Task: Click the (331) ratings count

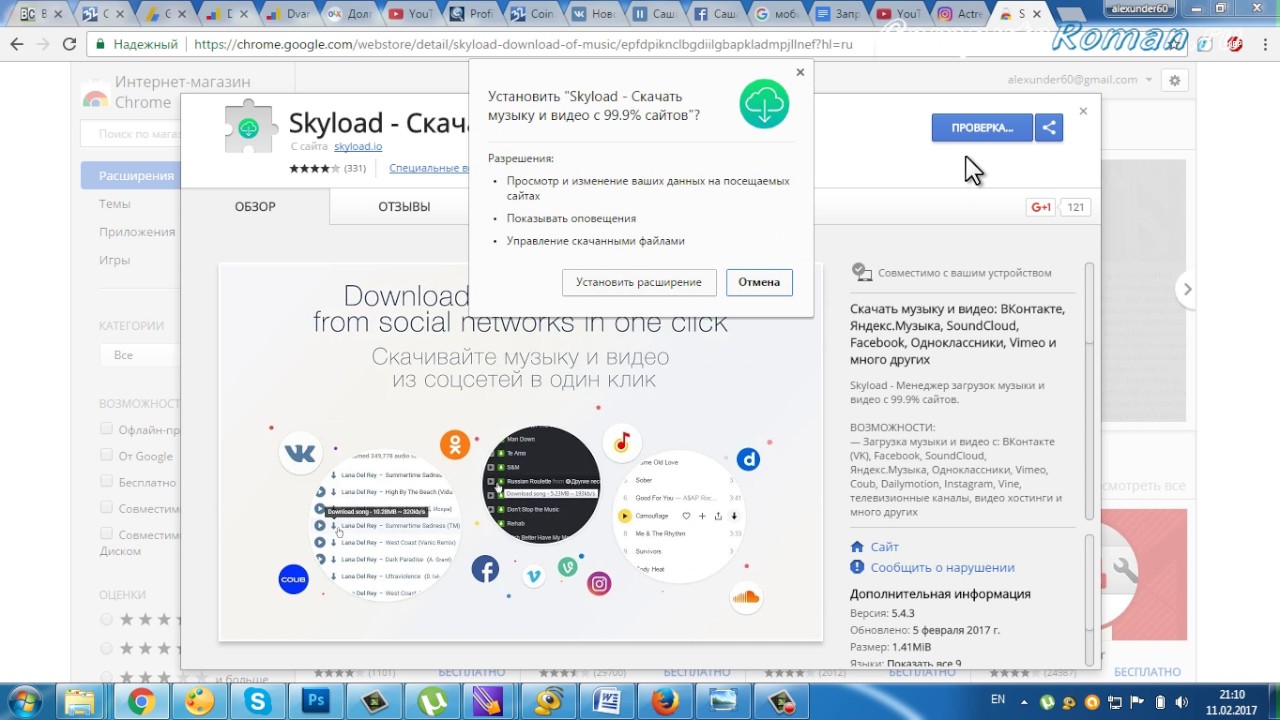Action: pyautogui.click(x=355, y=168)
